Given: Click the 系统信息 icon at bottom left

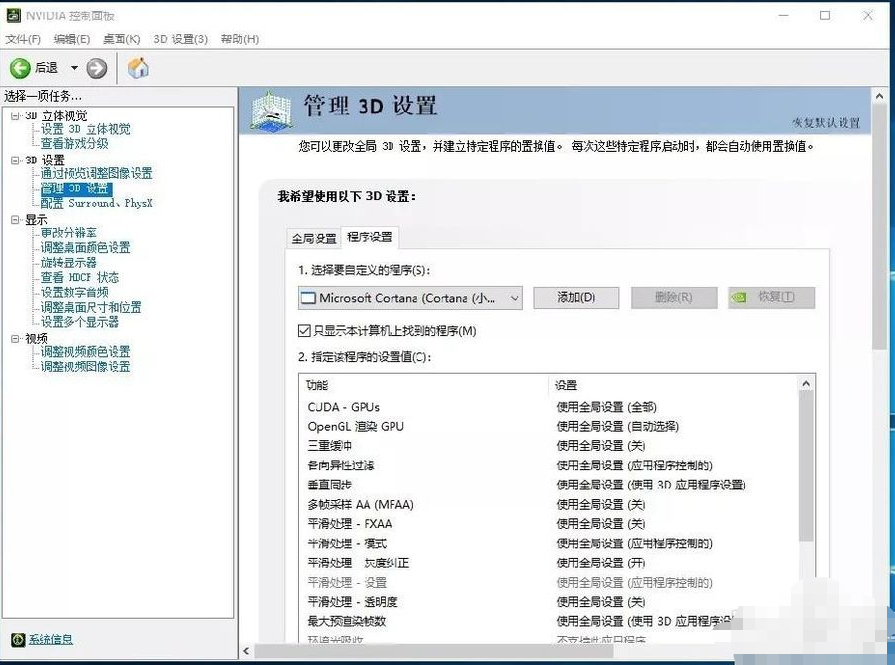Looking at the screenshot, I should coord(17,640).
